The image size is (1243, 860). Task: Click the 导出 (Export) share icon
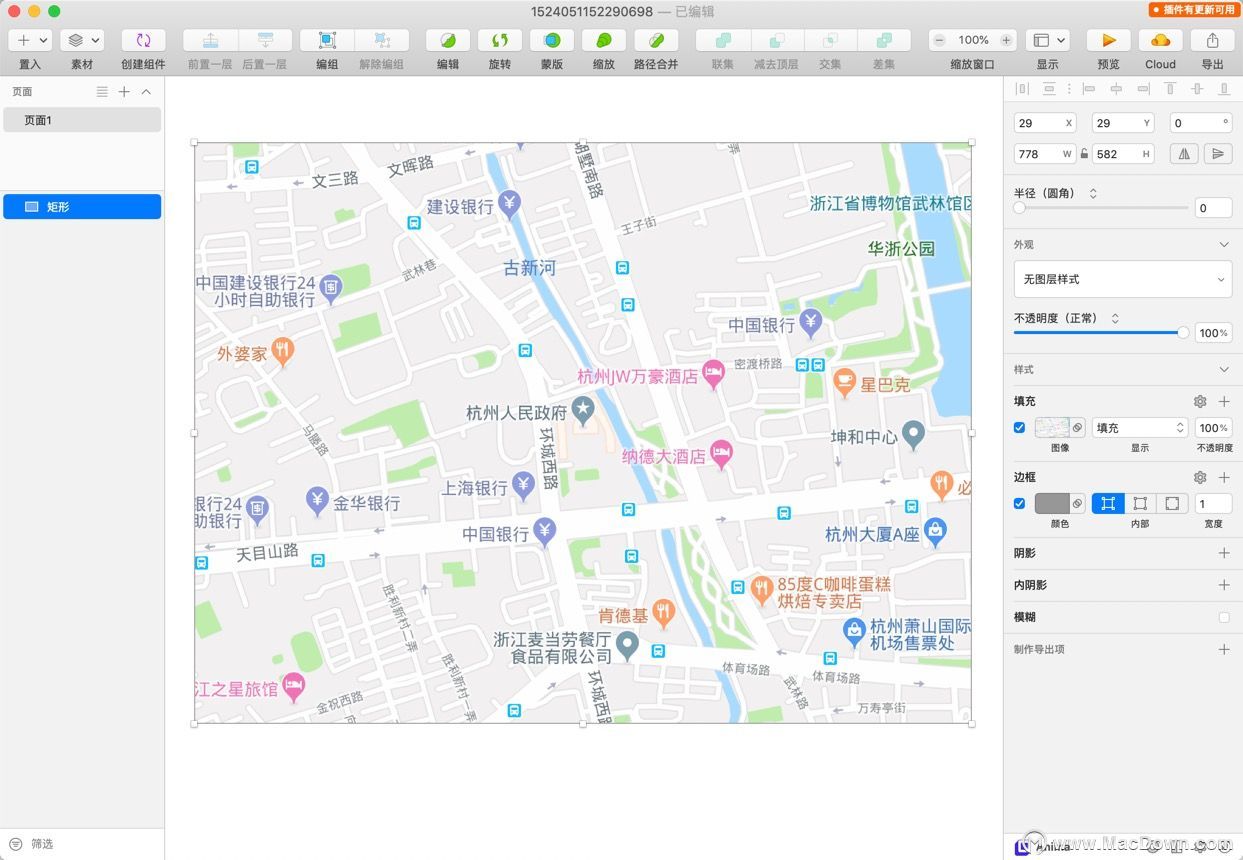pyautogui.click(x=1213, y=40)
